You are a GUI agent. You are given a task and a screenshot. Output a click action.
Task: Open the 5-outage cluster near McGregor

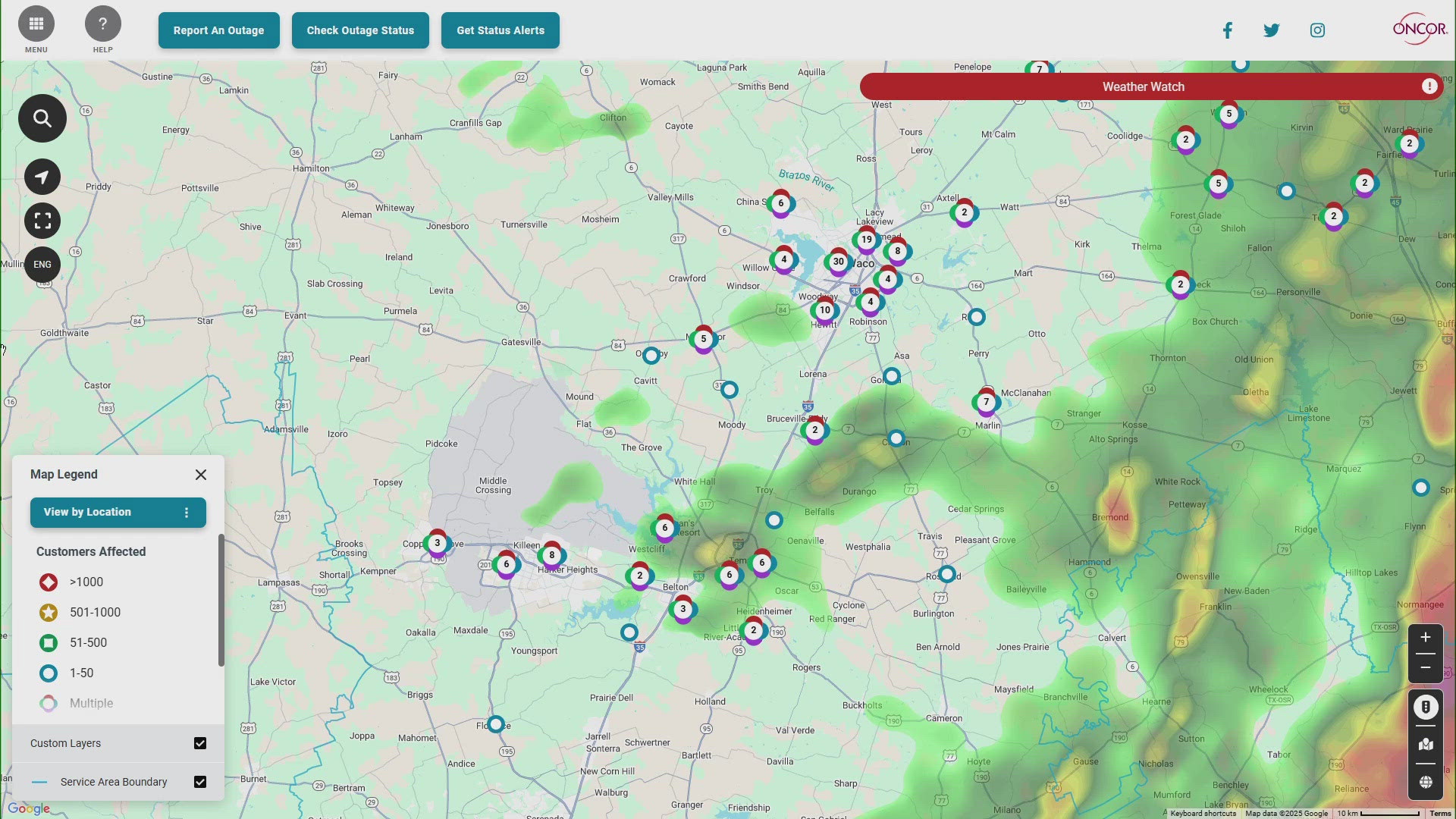(x=703, y=339)
